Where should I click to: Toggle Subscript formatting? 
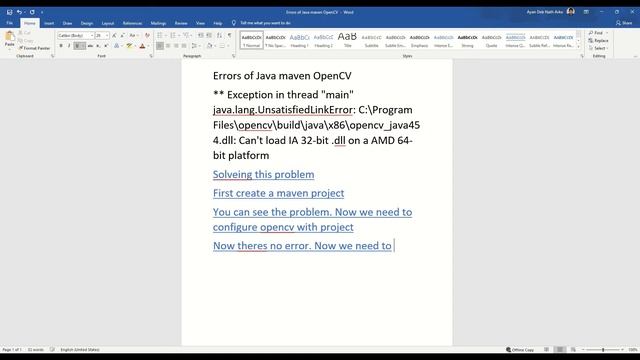98,46
